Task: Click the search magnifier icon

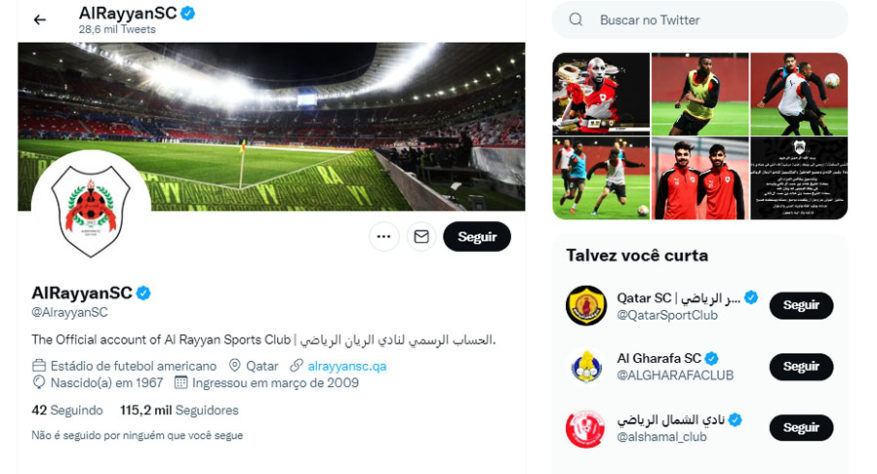Action: pyautogui.click(x=576, y=20)
